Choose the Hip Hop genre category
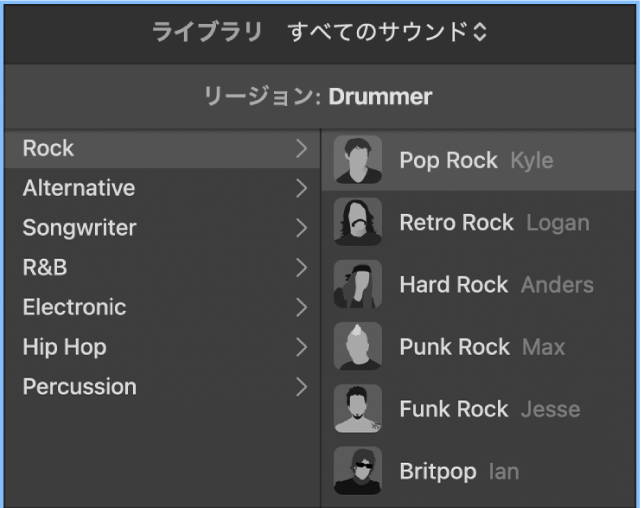641x508 pixels. coord(162,347)
